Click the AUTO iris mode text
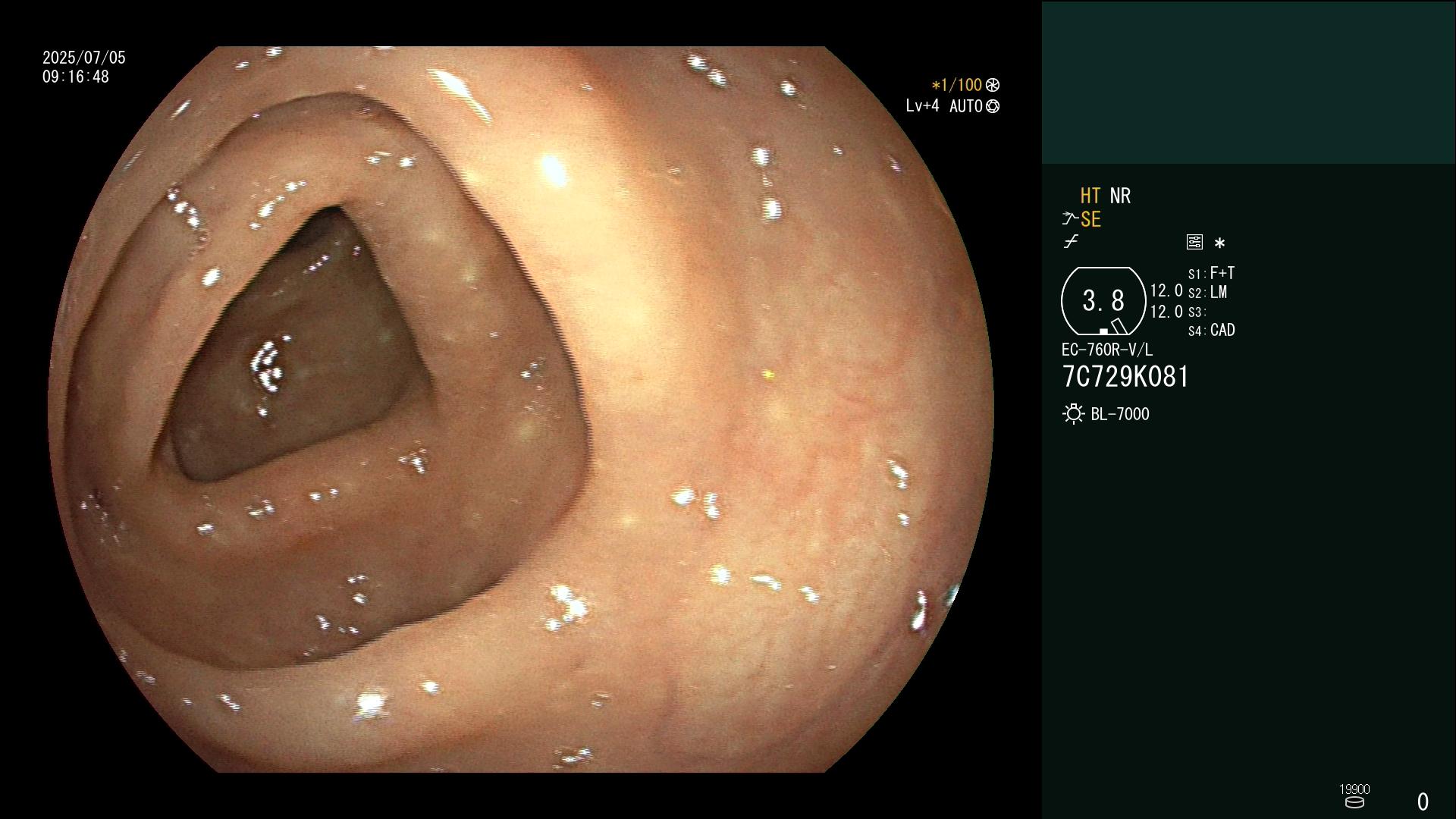Viewport: 1456px width, 819px height. 966,106
